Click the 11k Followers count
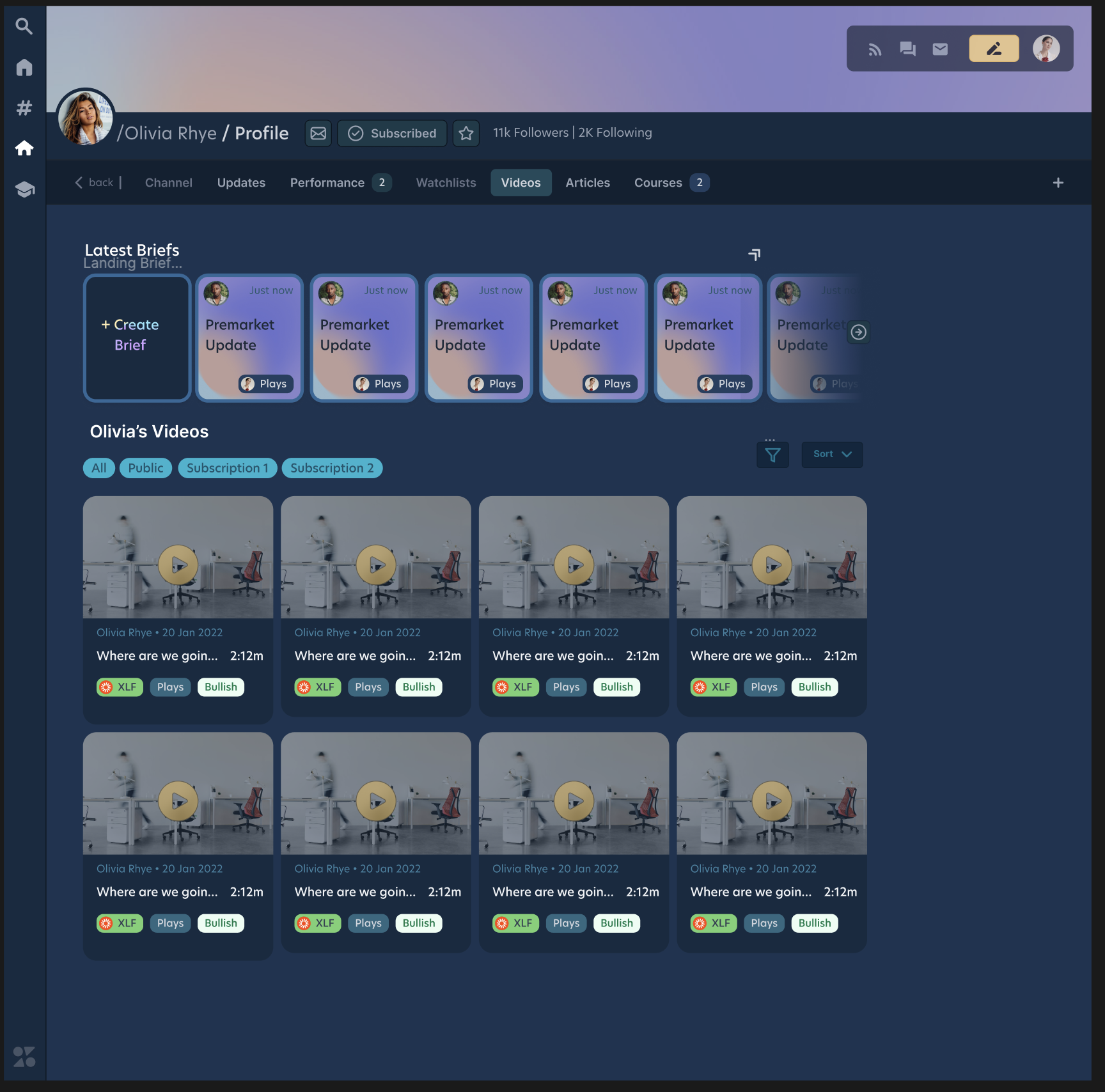Viewport: 1105px width, 1092px height. coord(531,132)
